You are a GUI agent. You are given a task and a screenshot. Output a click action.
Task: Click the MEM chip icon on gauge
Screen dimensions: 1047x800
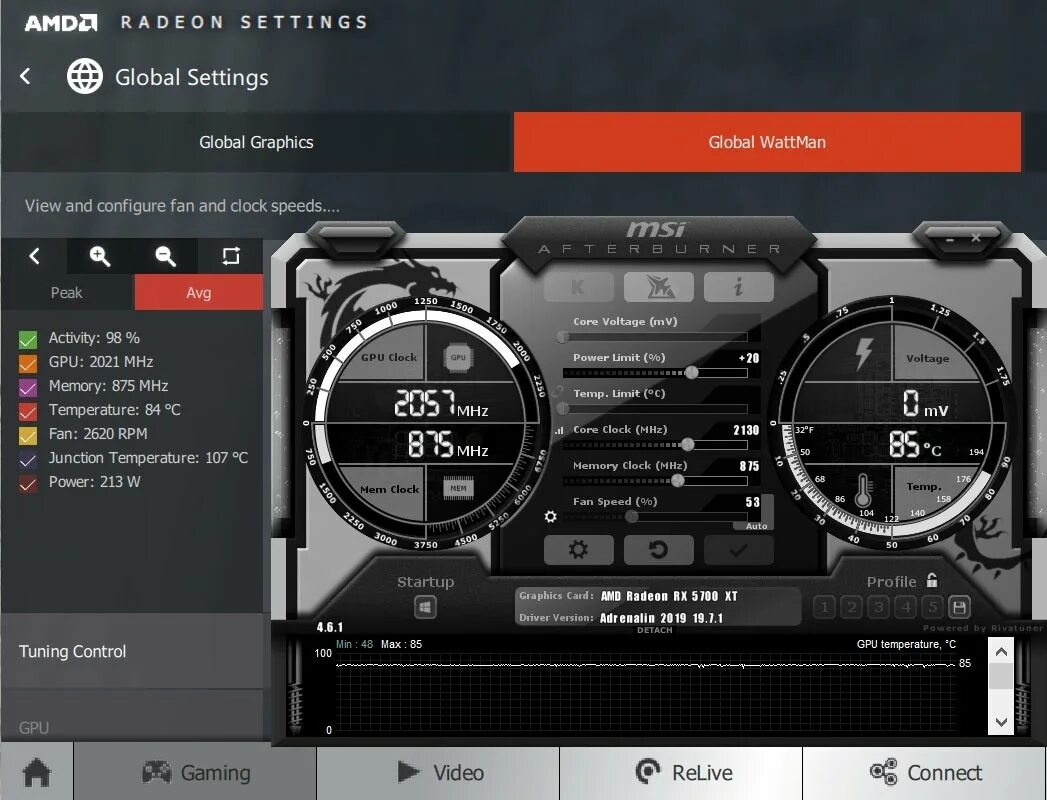click(458, 488)
